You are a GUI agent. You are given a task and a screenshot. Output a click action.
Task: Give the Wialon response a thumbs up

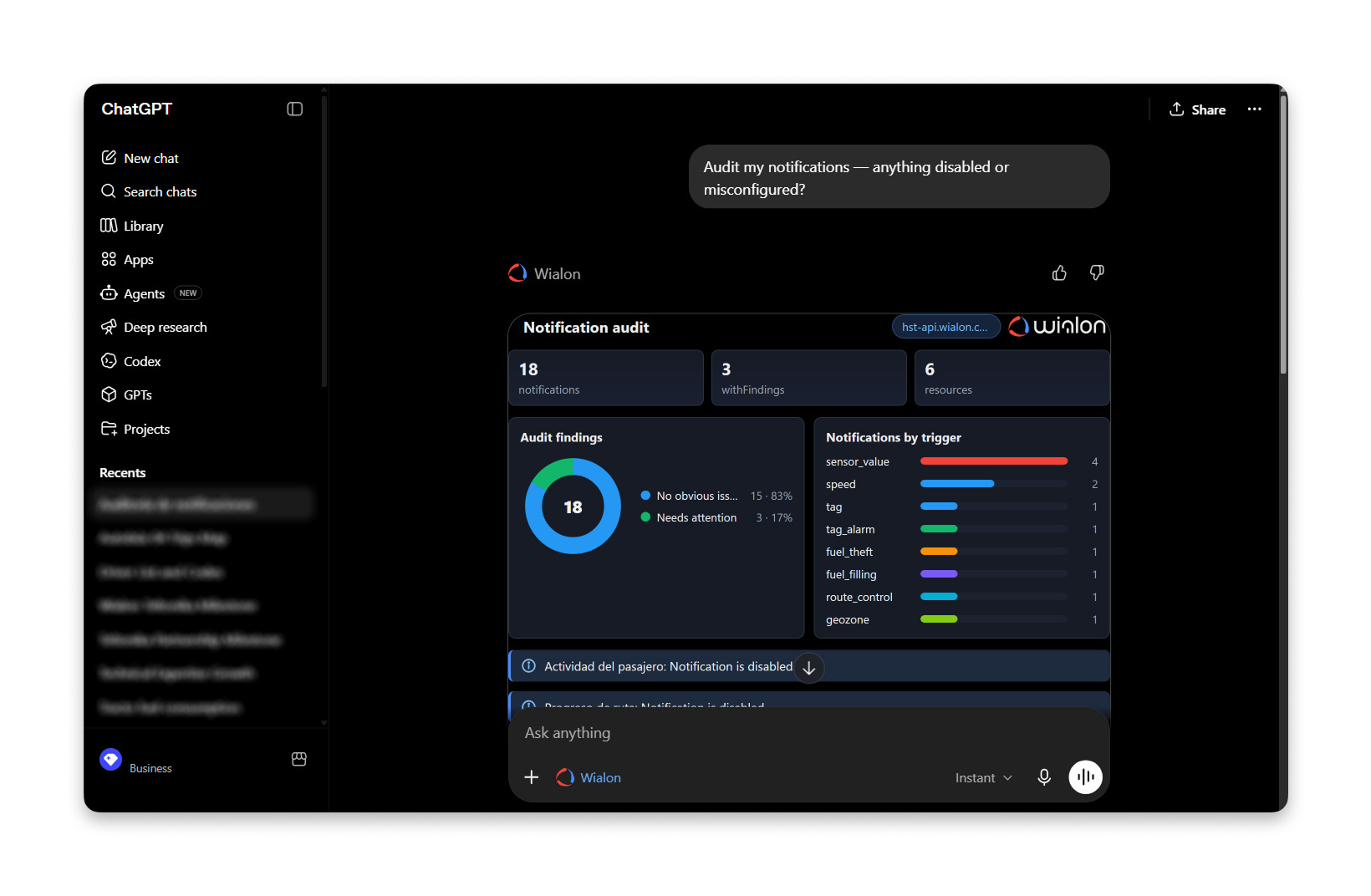[1059, 273]
